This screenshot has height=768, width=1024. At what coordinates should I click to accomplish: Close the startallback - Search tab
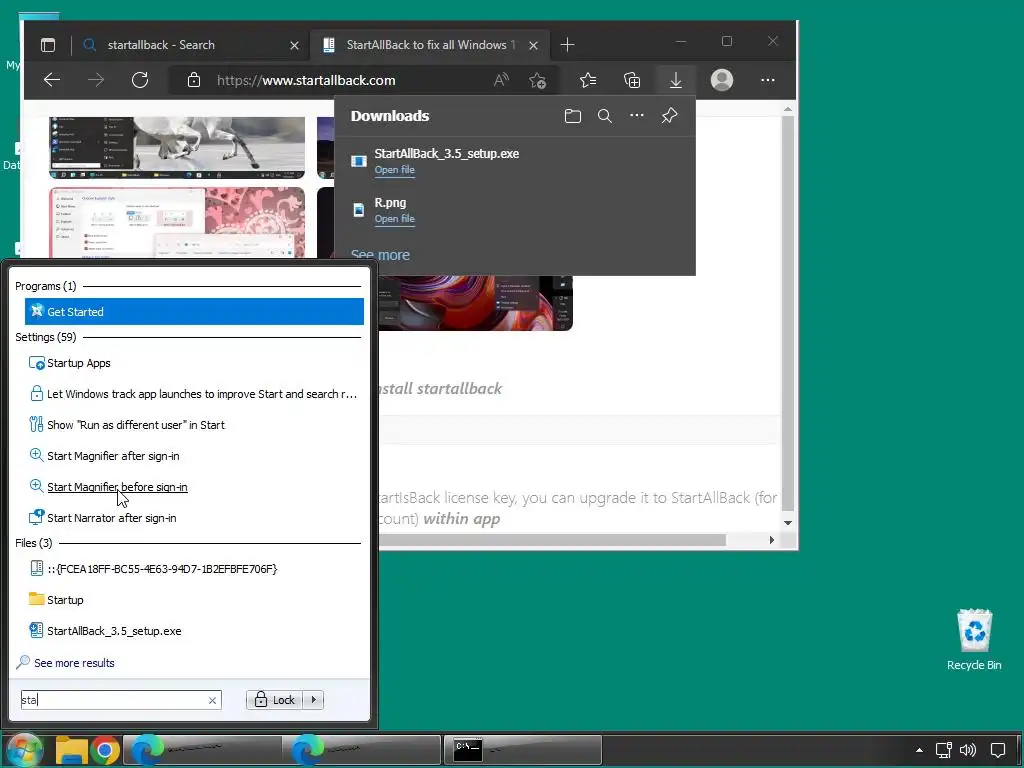point(295,46)
